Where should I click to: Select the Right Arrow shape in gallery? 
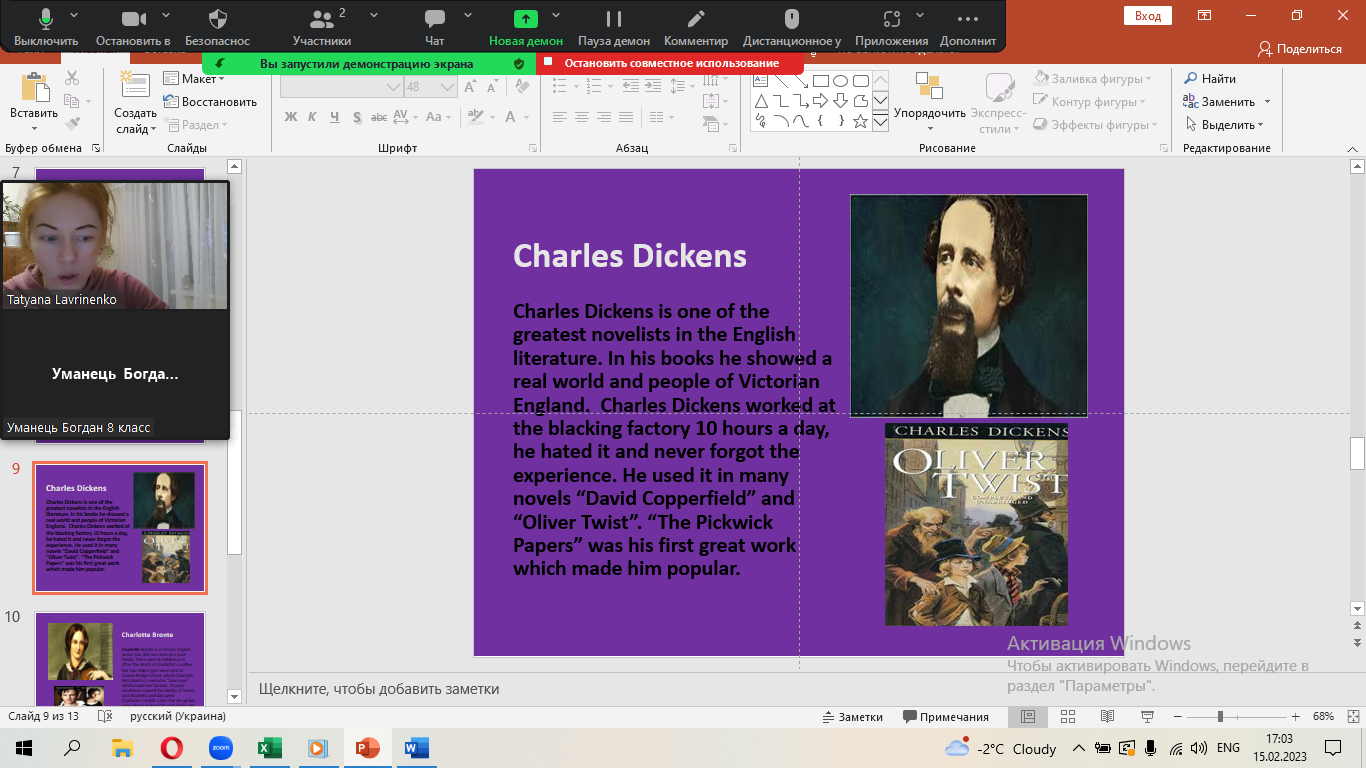820,101
